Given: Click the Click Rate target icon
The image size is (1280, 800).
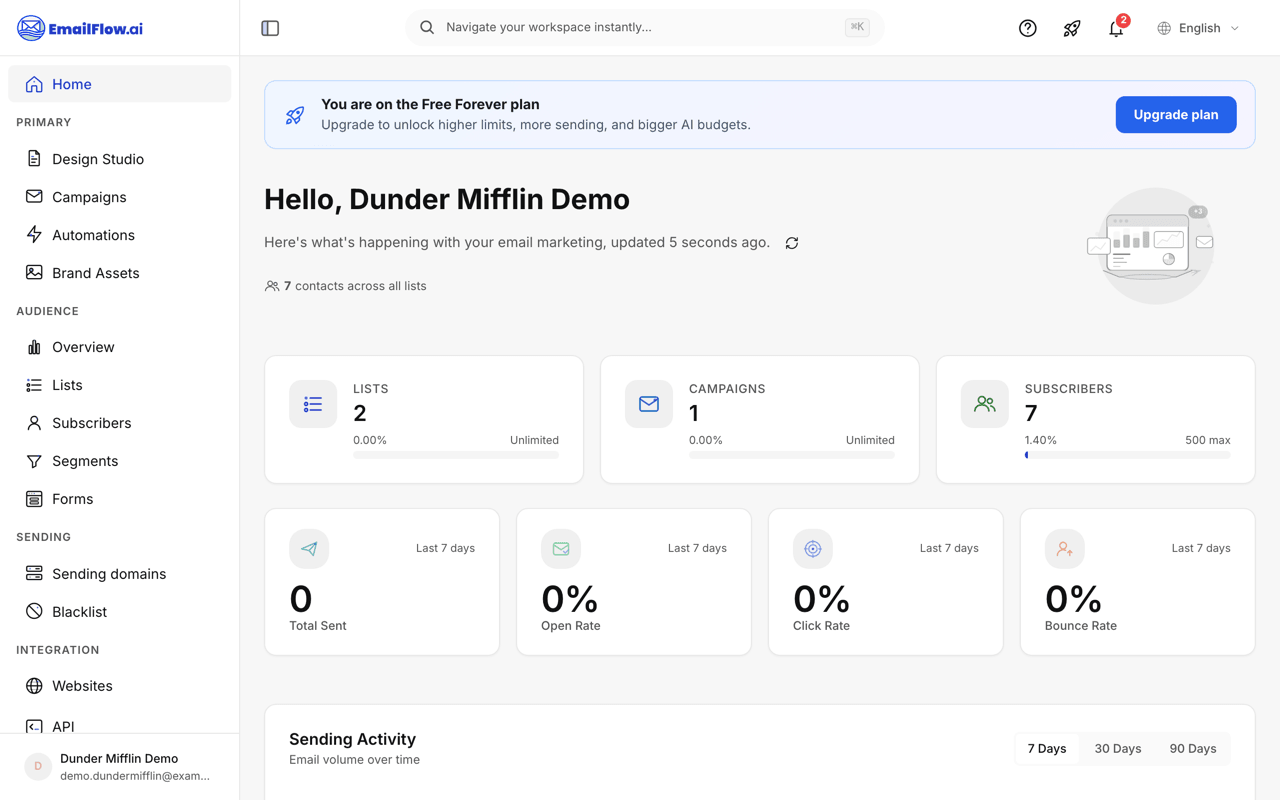Looking at the screenshot, I should click(813, 549).
